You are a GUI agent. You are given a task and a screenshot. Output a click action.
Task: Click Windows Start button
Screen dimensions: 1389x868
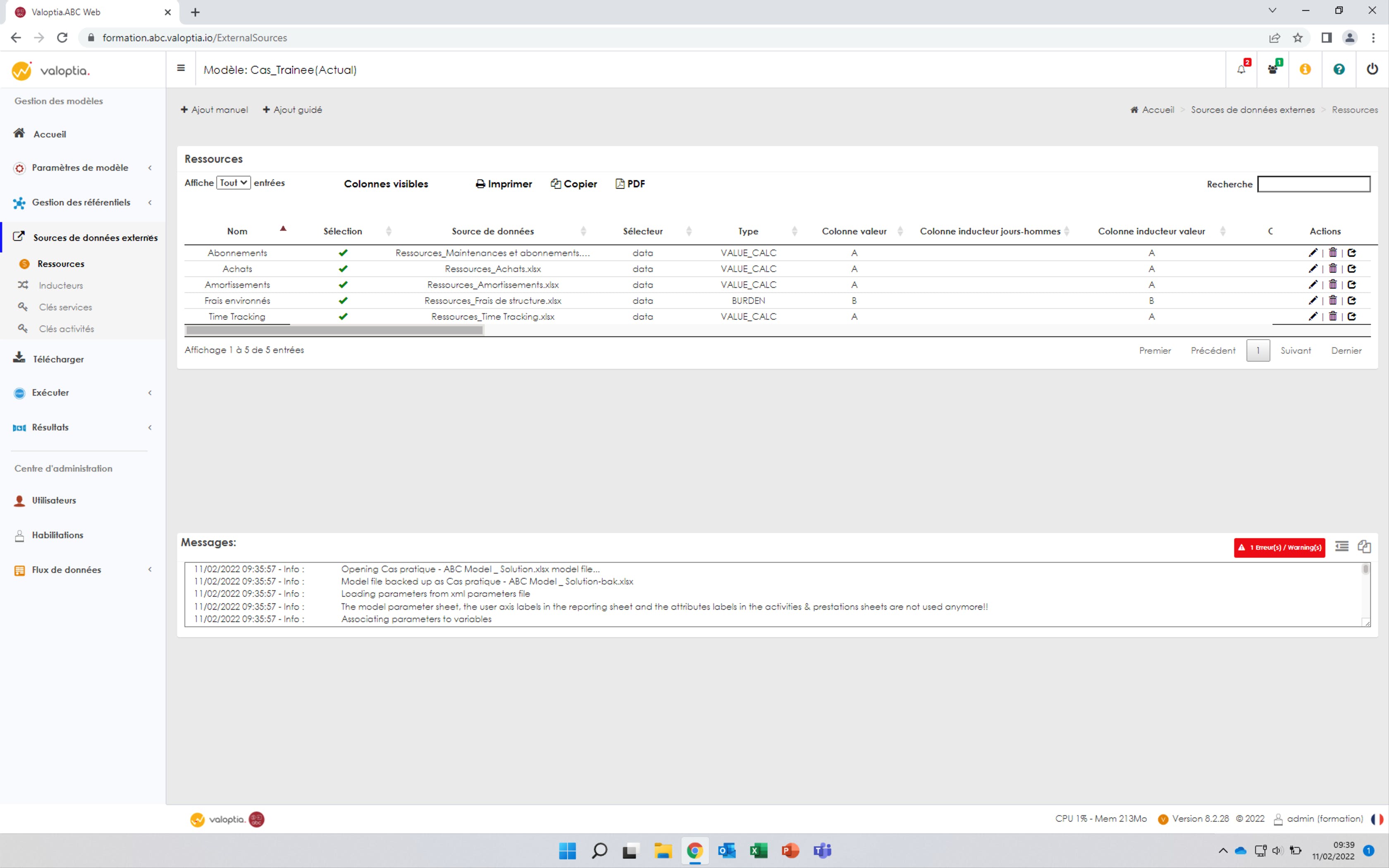[x=567, y=851]
